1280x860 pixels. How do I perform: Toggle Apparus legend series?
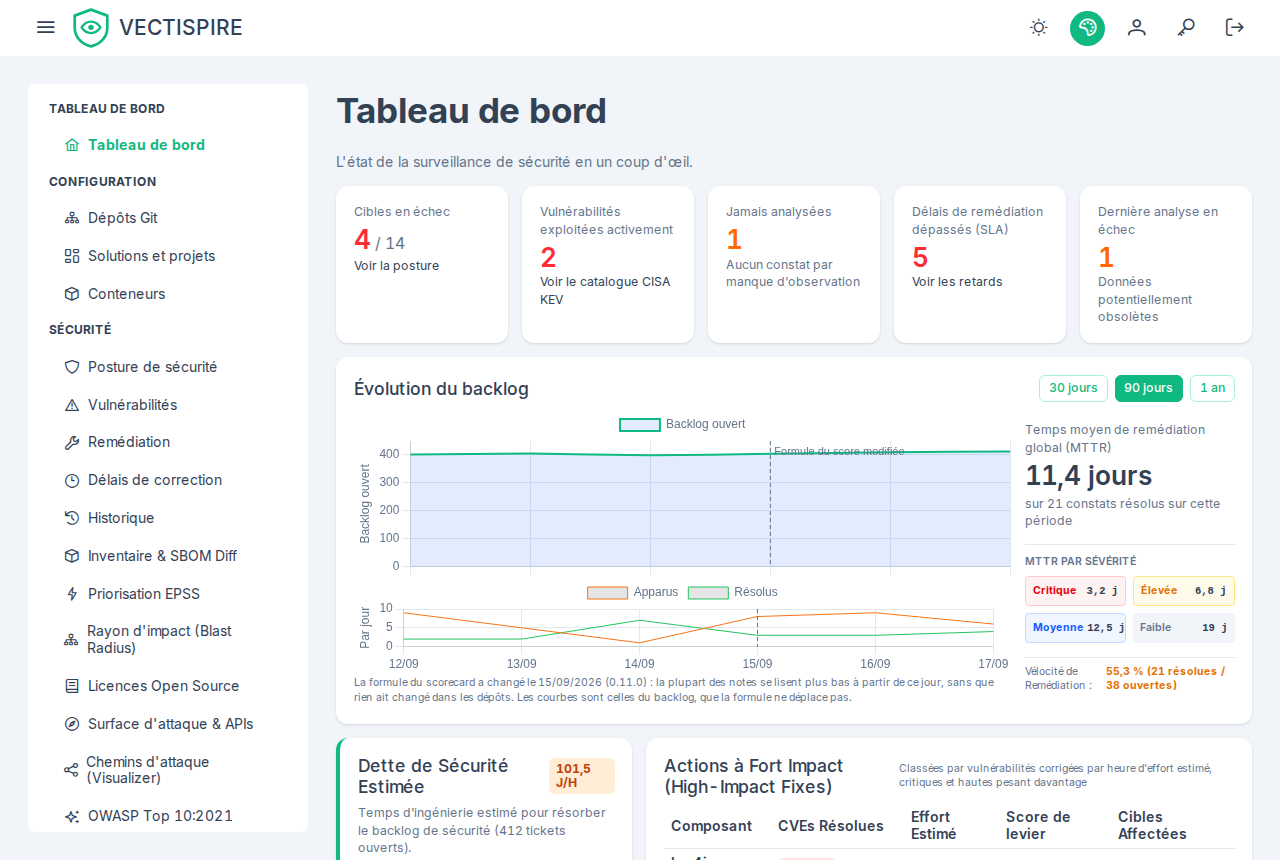[632, 592]
